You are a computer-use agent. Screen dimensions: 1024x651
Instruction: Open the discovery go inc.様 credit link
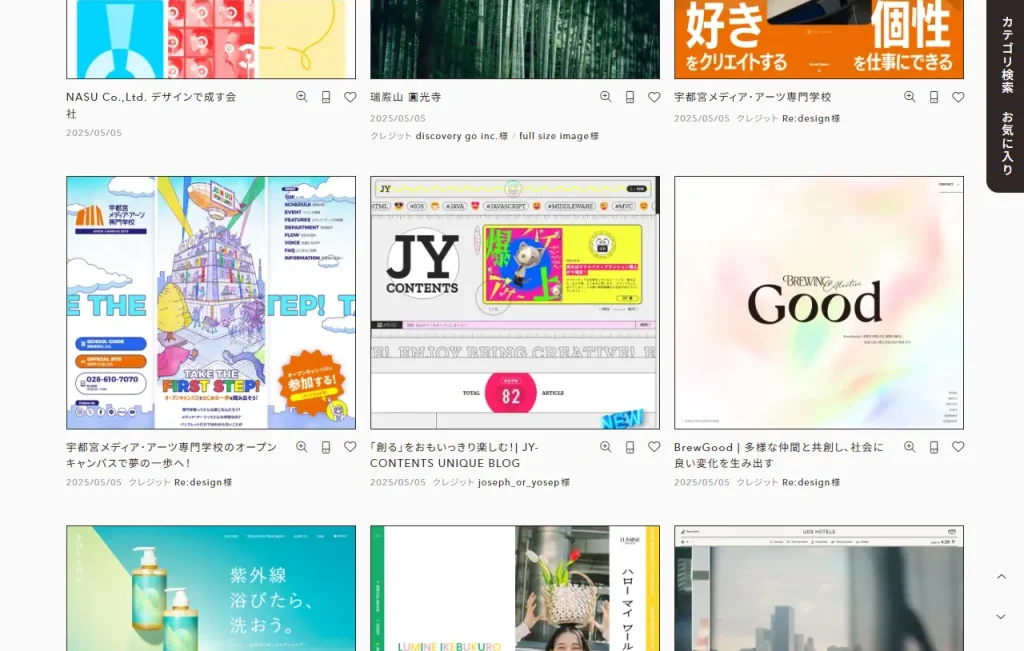pyautogui.click(x=462, y=136)
